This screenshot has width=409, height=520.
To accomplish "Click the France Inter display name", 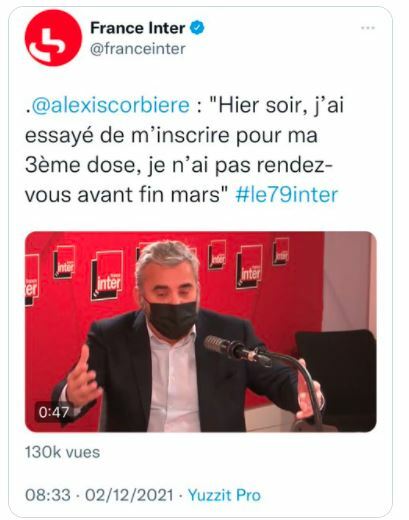I will click(x=138, y=28).
